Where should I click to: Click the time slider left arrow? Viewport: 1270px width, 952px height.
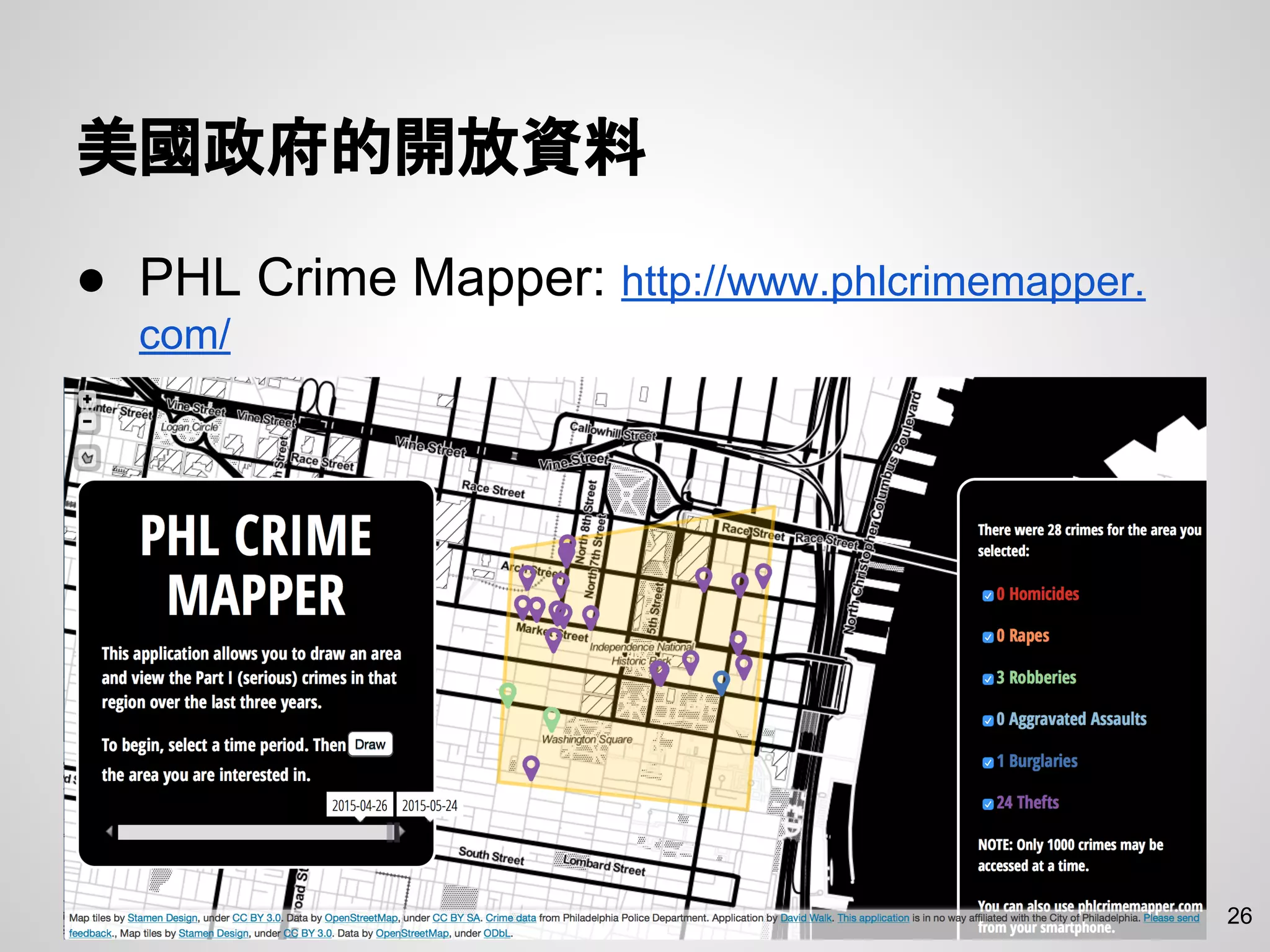(110, 832)
